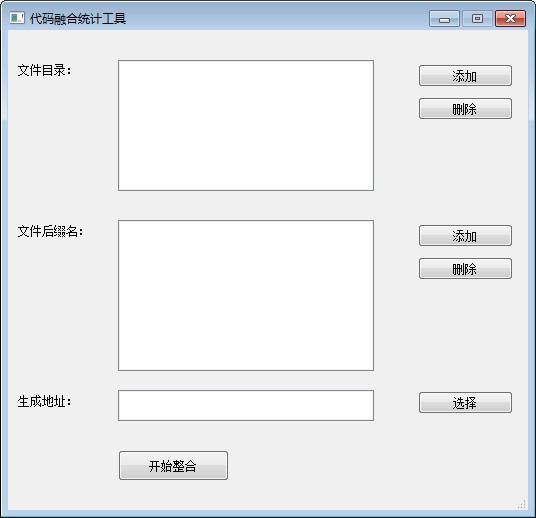Click 选择 to choose the output path
536x518 pixels.
coord(465,403)
